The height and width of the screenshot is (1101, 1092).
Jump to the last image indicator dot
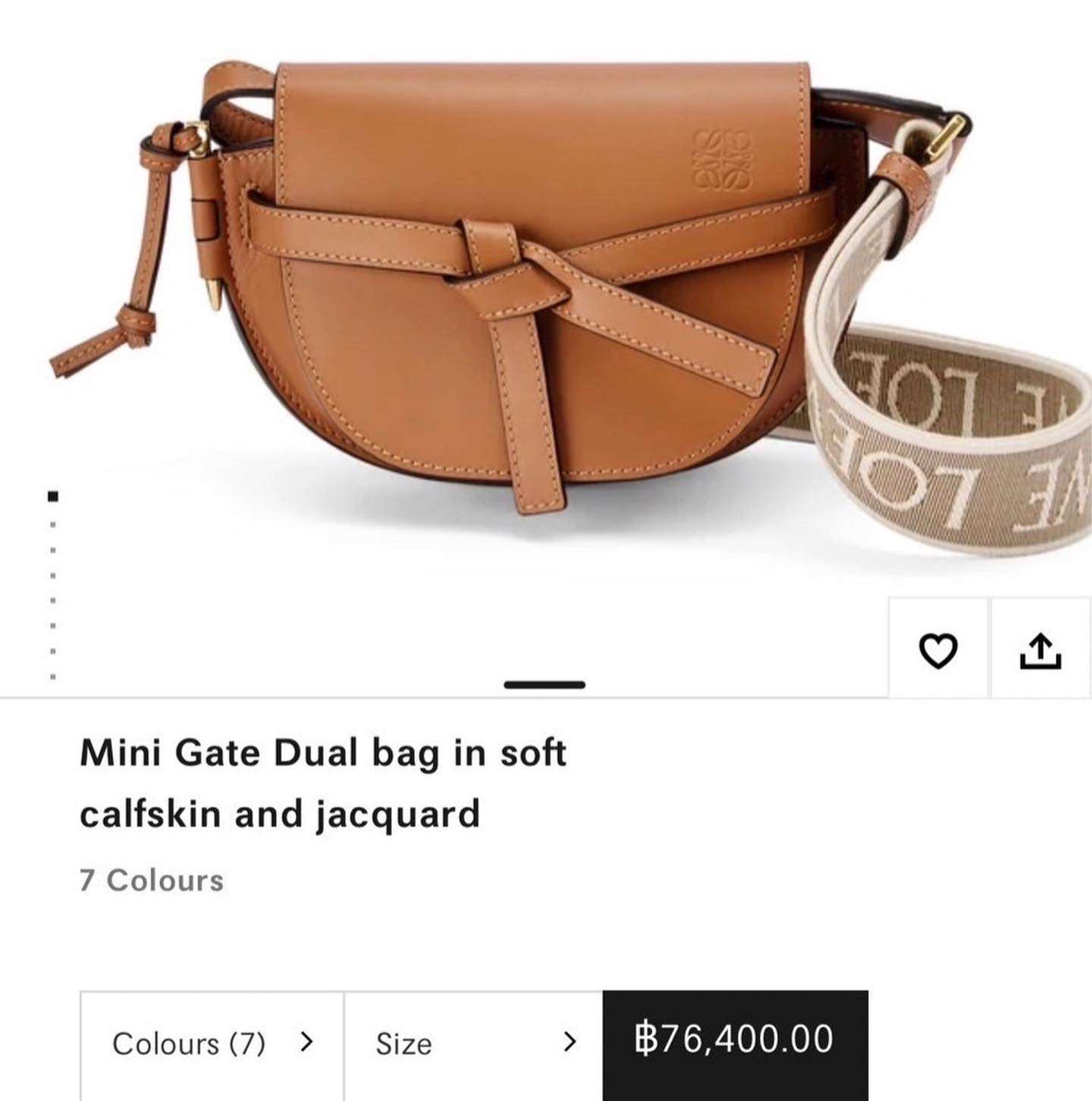pos(53,676)
